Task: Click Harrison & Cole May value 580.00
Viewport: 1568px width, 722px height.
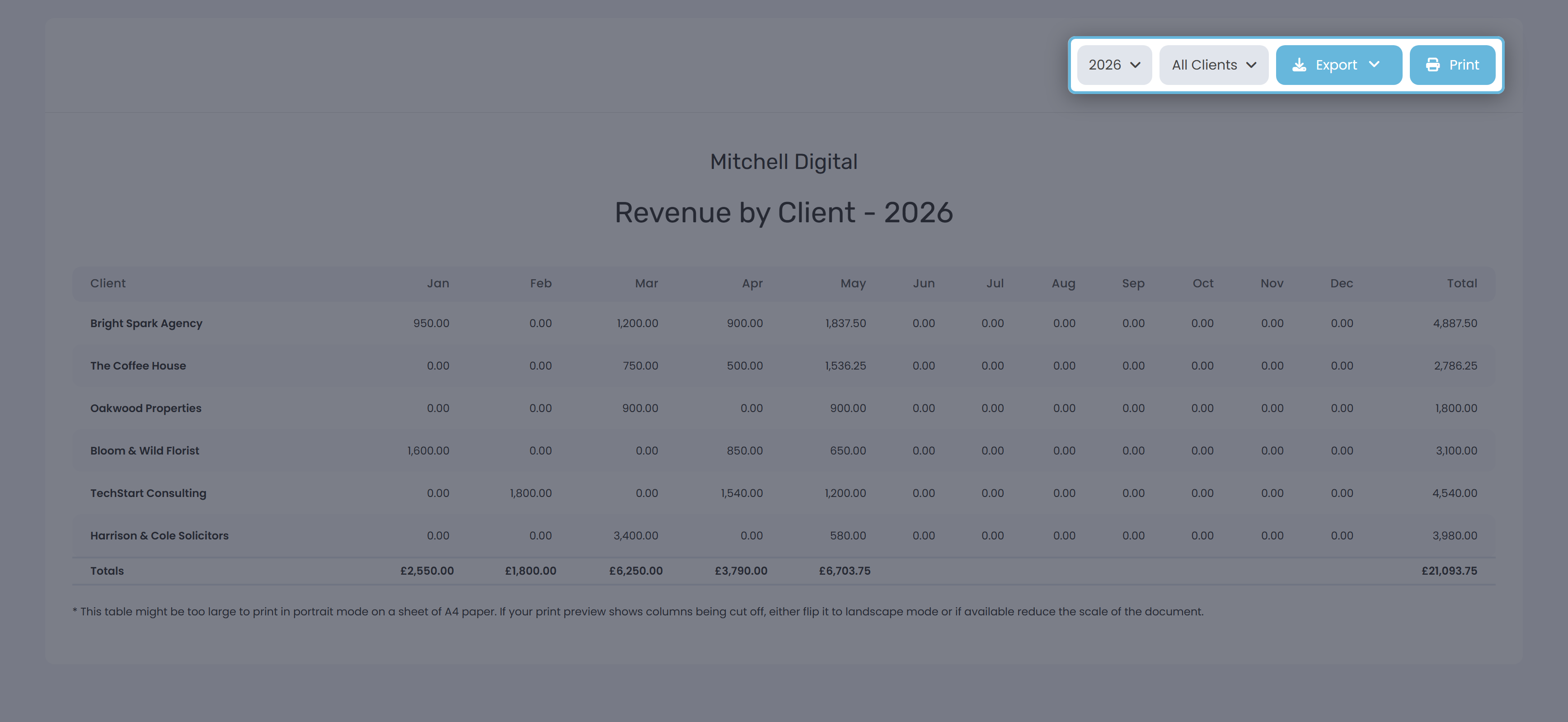Action: 848,536
